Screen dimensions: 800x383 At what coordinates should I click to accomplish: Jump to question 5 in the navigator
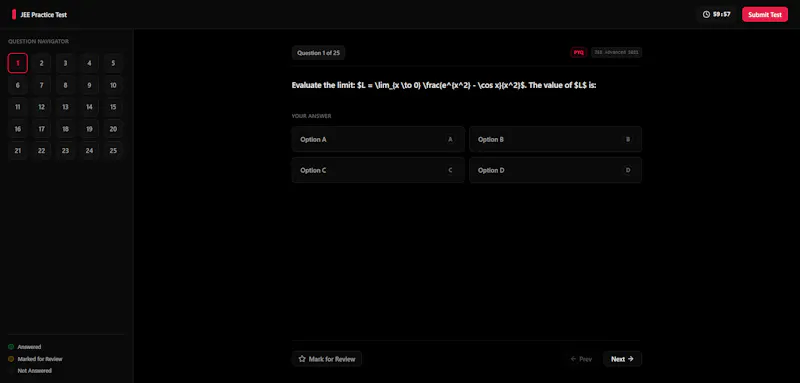pos(113,63)
